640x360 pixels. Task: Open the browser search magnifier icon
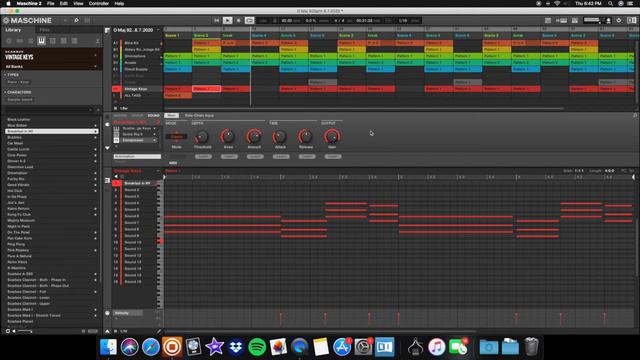76,20
